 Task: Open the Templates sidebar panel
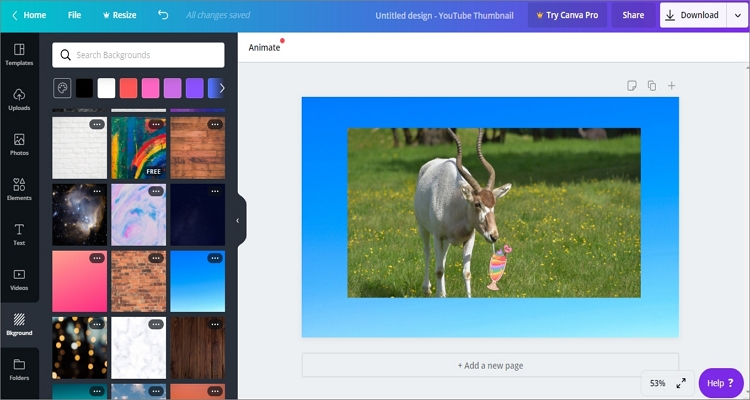tap(19, 55)
